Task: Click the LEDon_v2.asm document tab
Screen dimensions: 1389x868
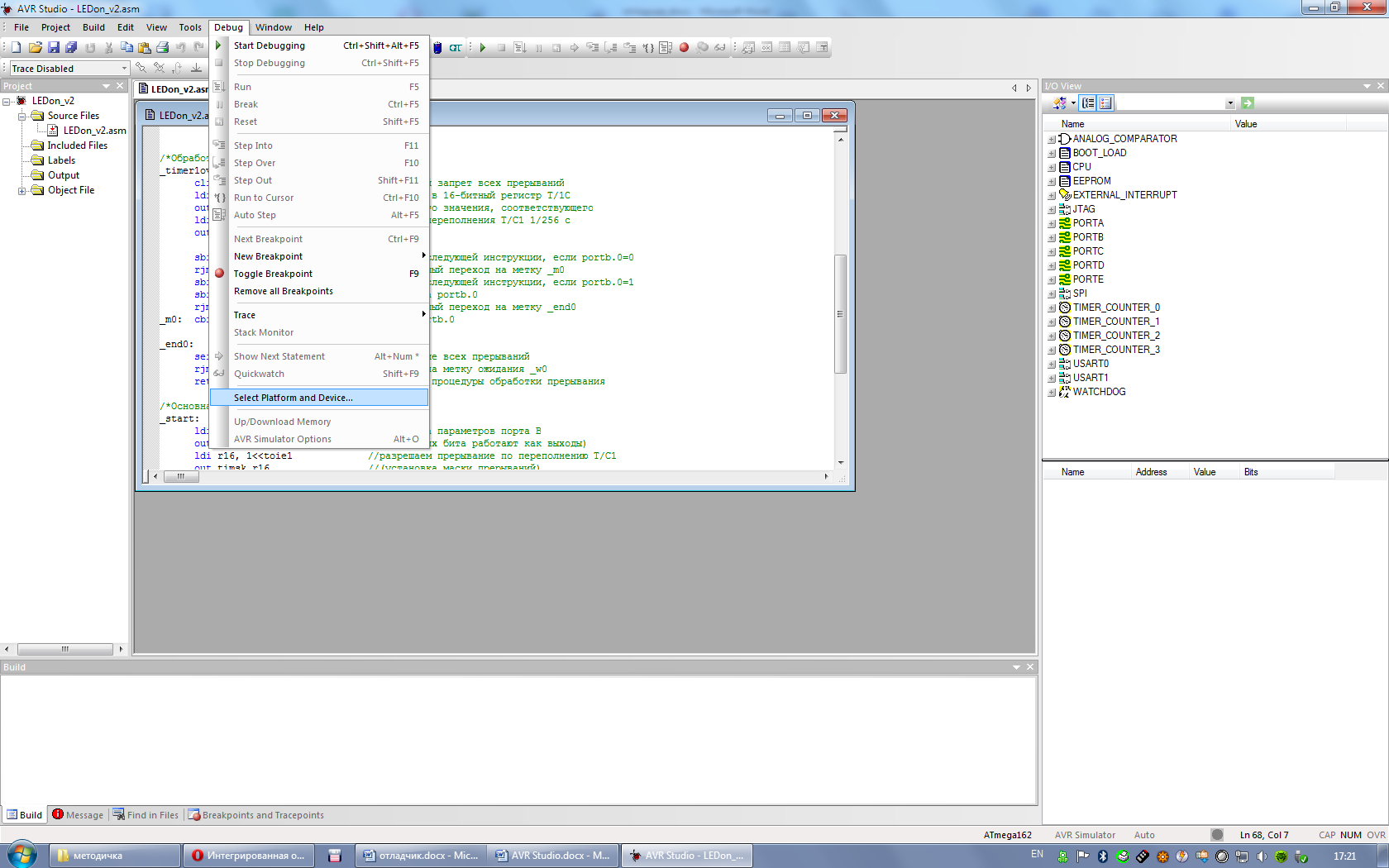Action: point(173,89)
